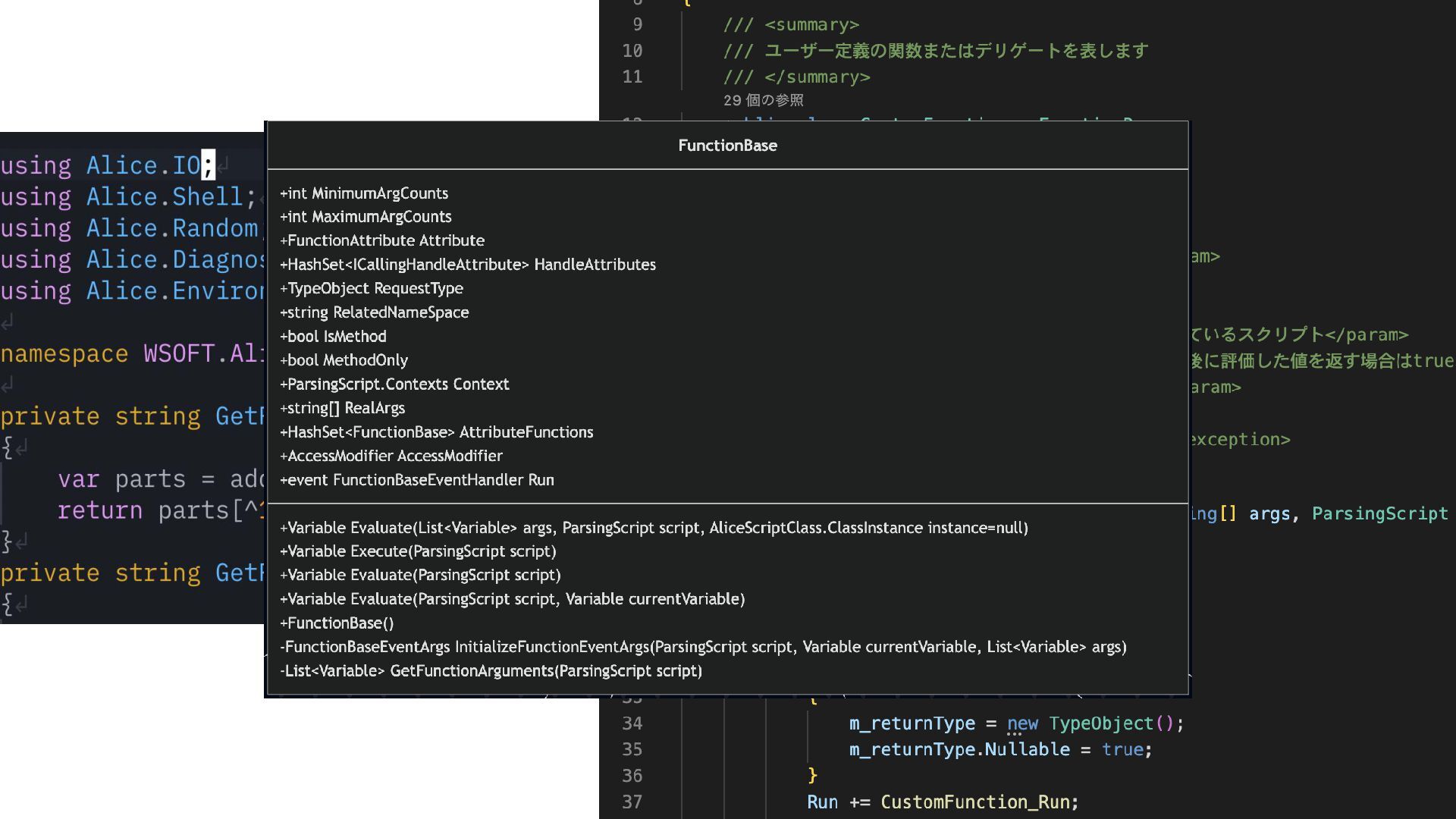
Task: Click 'm_returnType.Nullable' on line 35
Action: pyautogui.click(x=959, y=749)
